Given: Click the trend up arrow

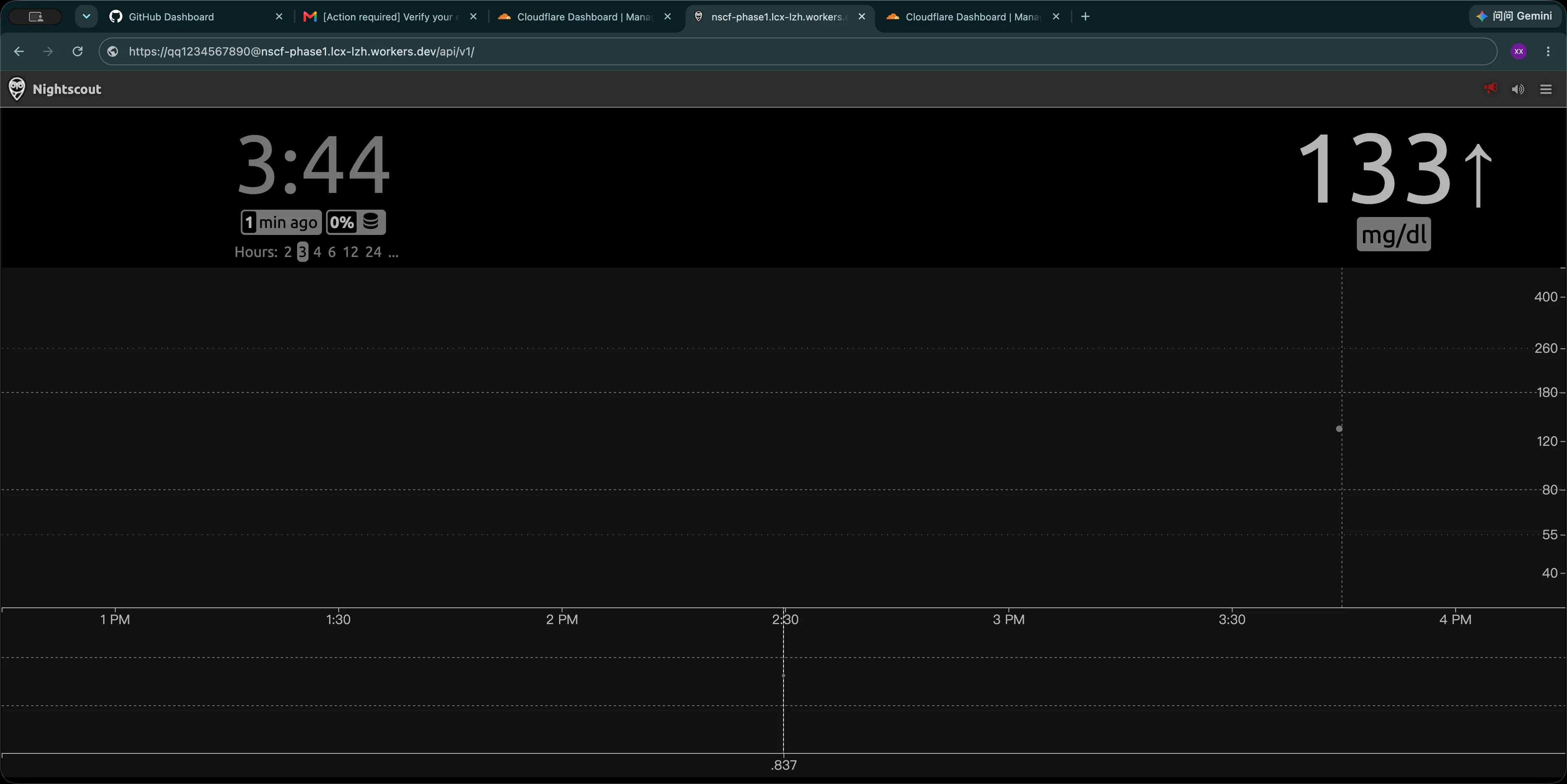Looking at the screenshot, I should [1478, 175].
